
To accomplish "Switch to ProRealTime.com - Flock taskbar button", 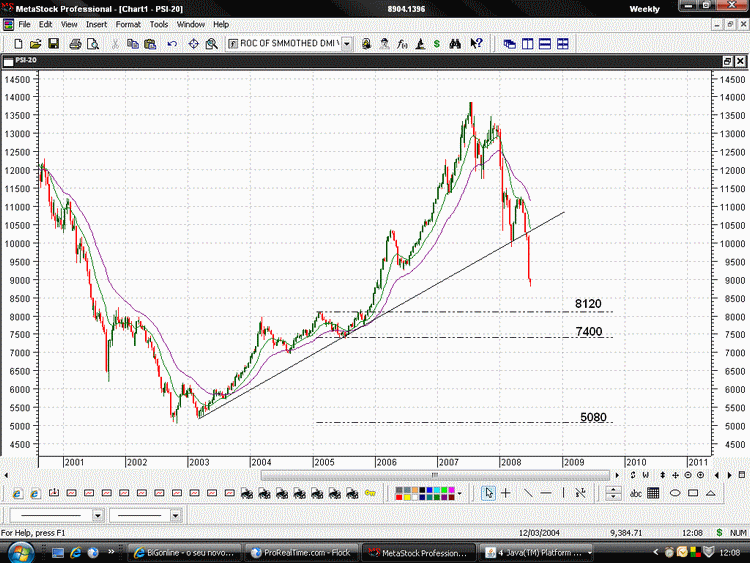I will pyautogui.click(x=301, y=552).
